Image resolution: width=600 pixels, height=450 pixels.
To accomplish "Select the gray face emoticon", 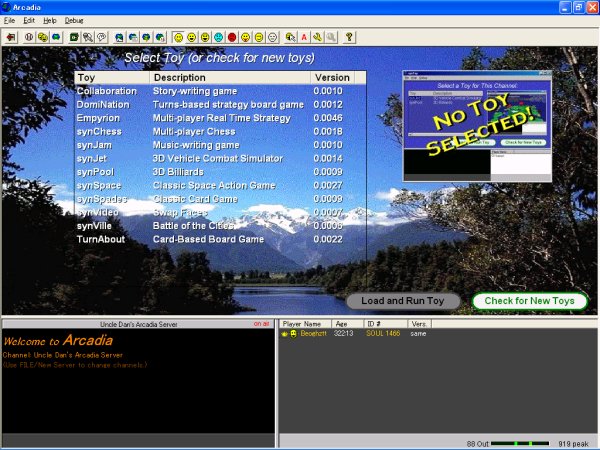I will click(x=272, y=37).
